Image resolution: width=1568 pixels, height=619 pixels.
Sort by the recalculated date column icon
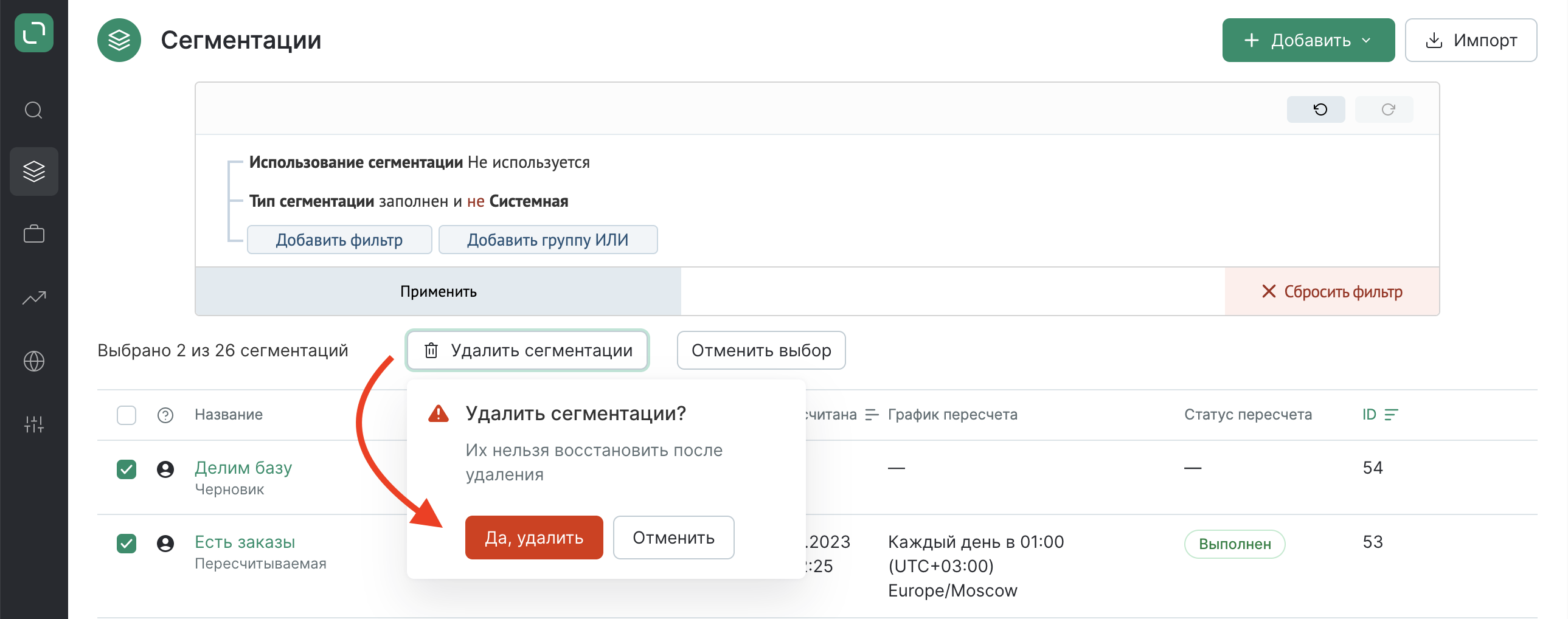tap(872, 415)
